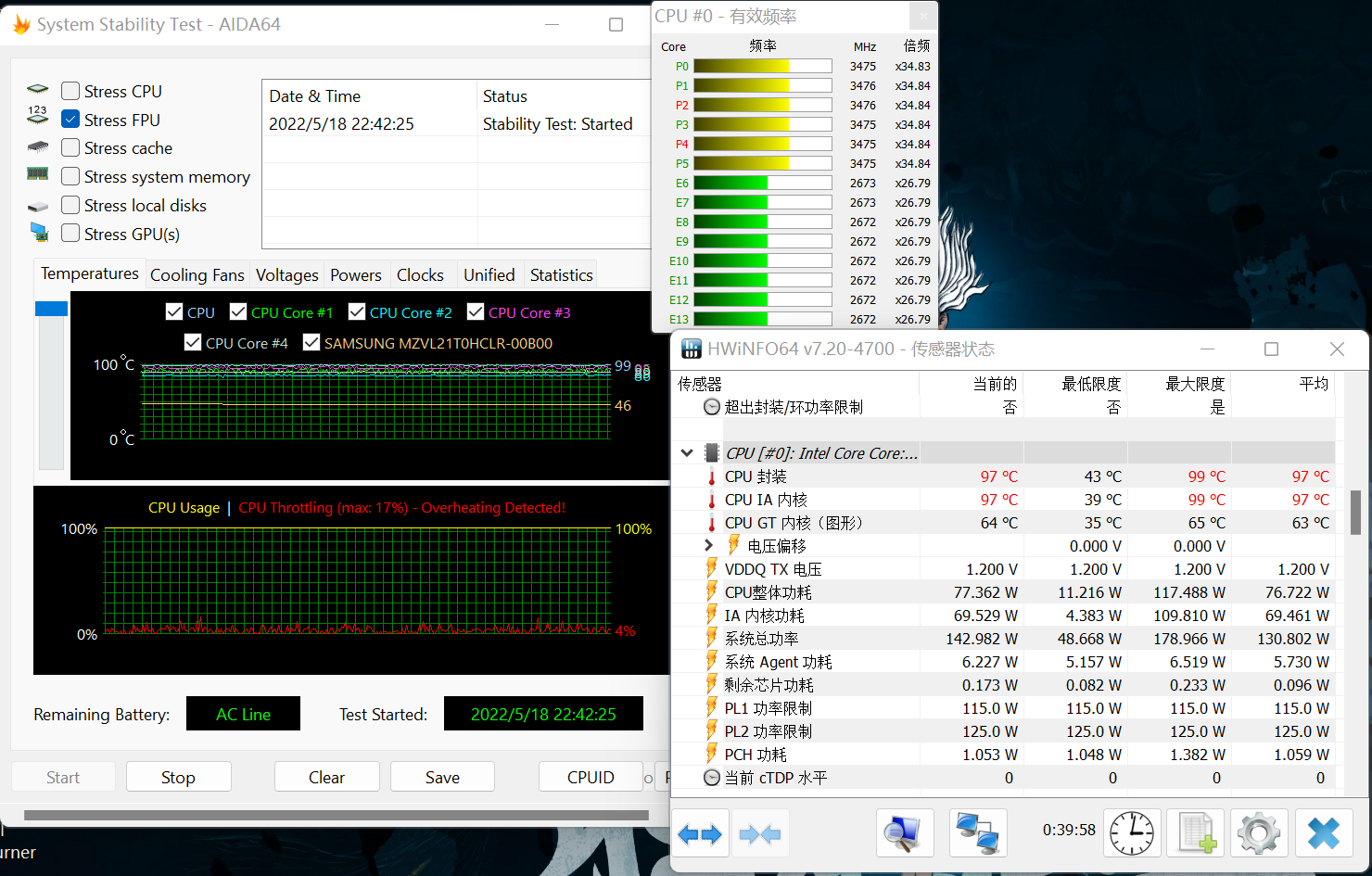Screen dimensions: 1372x876
Task: Collapse the CPU [#0] Intel Core sensor group
Action: point(687,453)
